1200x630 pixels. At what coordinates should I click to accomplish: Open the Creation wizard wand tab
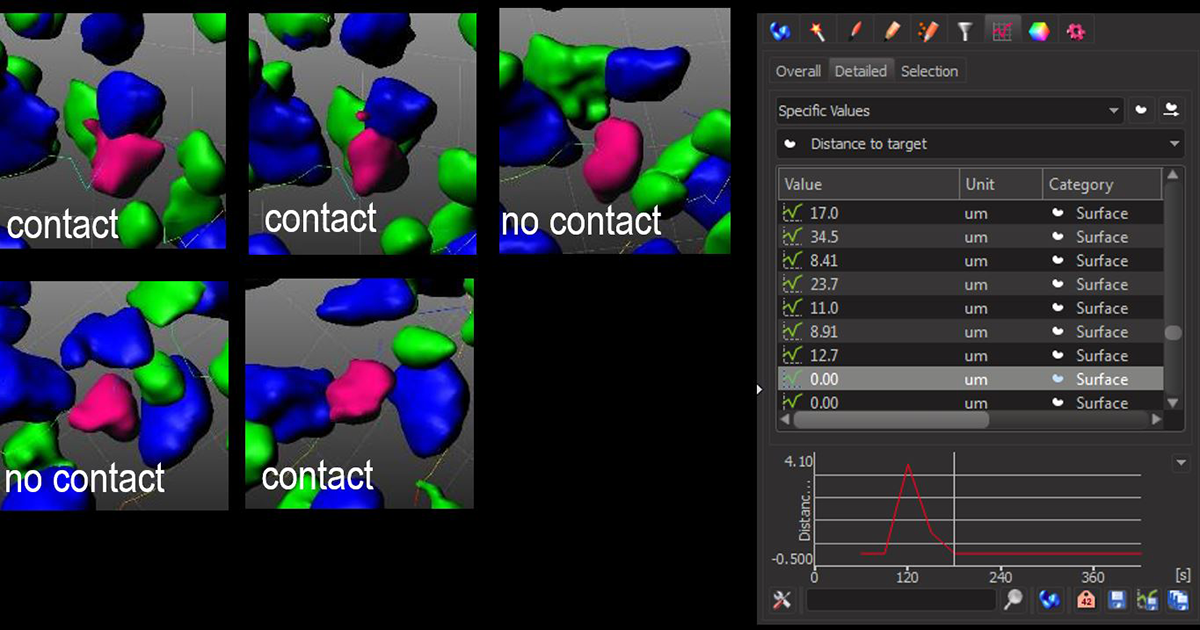tap(817, 32)
